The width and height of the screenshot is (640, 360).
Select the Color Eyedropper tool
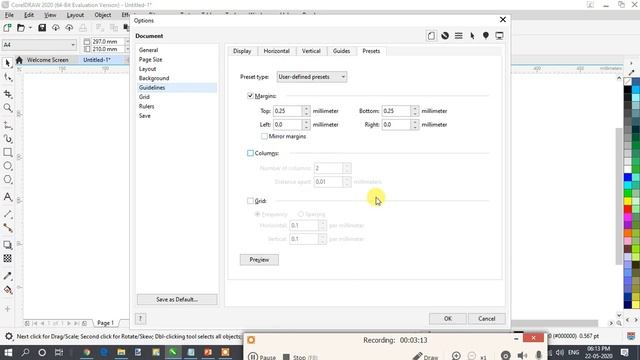[8, 276]
